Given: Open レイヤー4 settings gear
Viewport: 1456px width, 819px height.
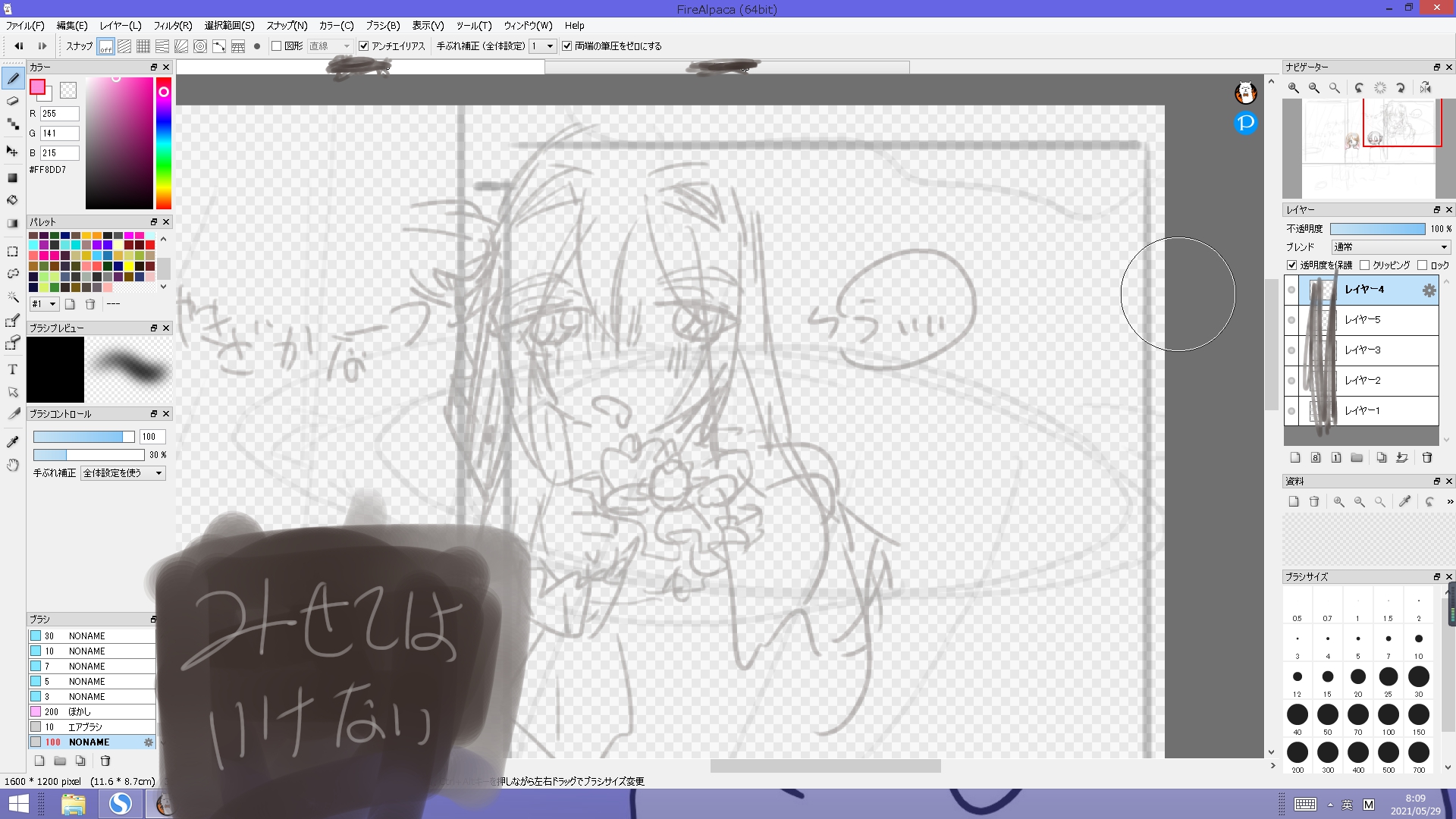Looking at the screenshot, I should click(1429, 290).
